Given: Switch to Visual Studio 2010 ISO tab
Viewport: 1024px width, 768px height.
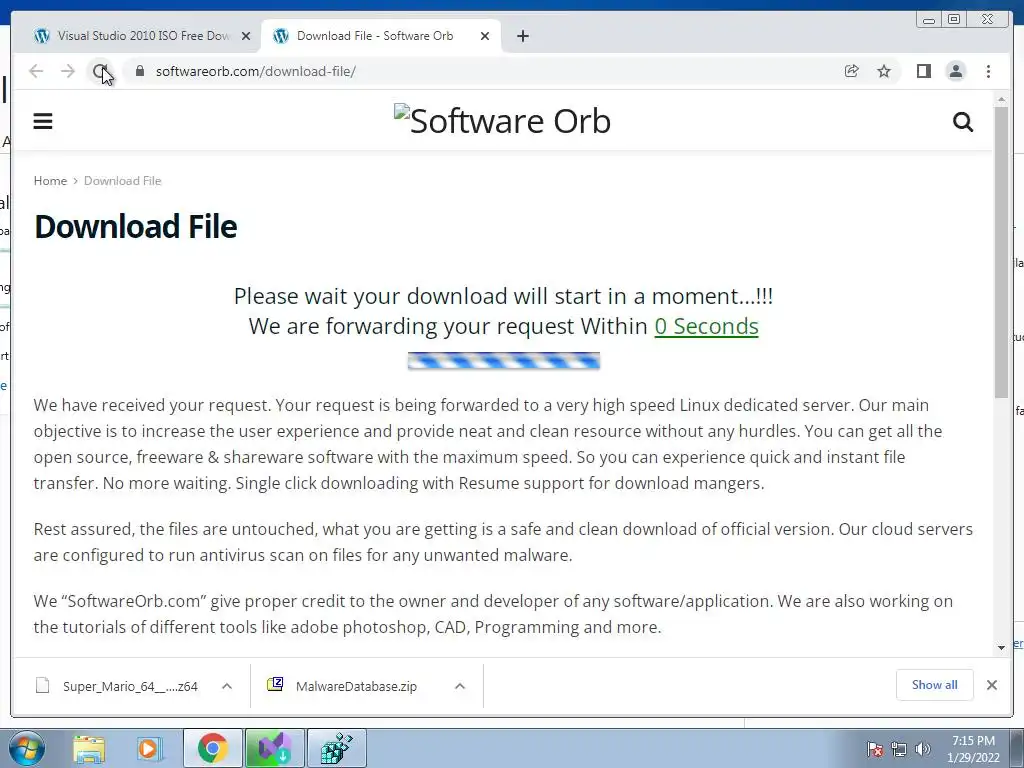Looking at the screenshot, I should click(x=142, y=36).
